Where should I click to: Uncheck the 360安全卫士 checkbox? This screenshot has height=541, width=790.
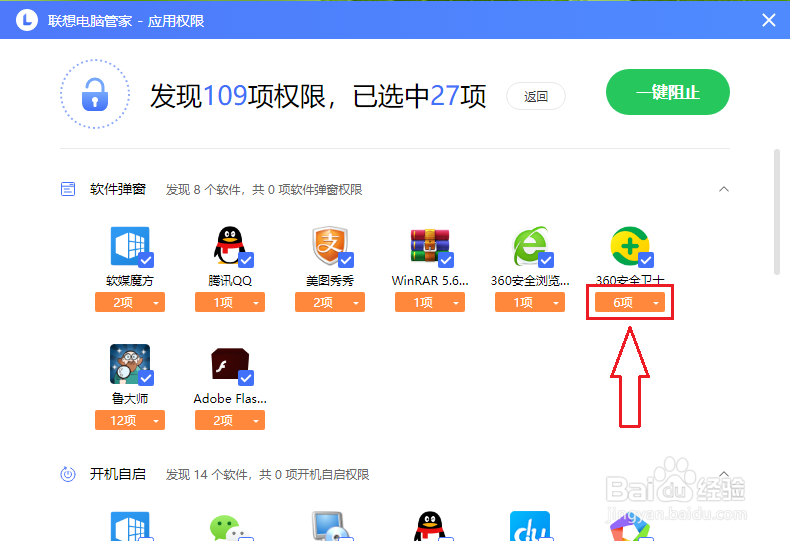[646, 260]
